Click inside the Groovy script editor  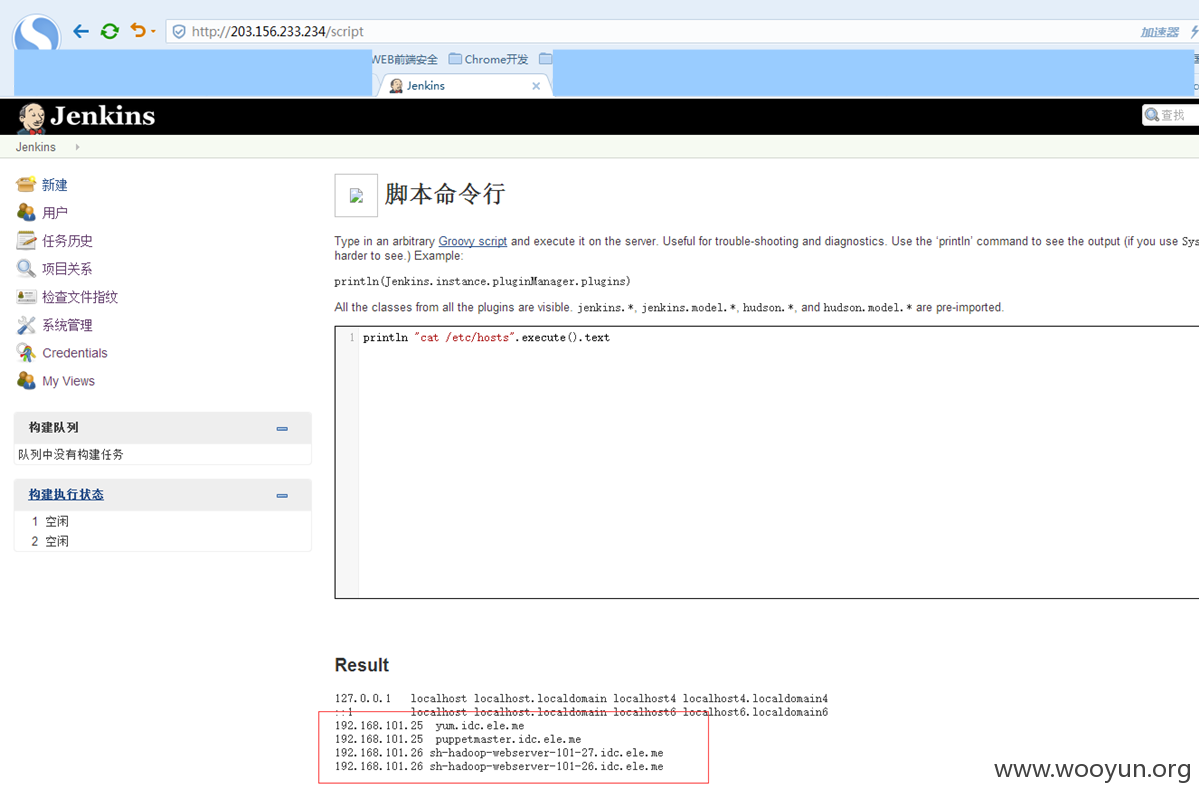coord(767,462)
